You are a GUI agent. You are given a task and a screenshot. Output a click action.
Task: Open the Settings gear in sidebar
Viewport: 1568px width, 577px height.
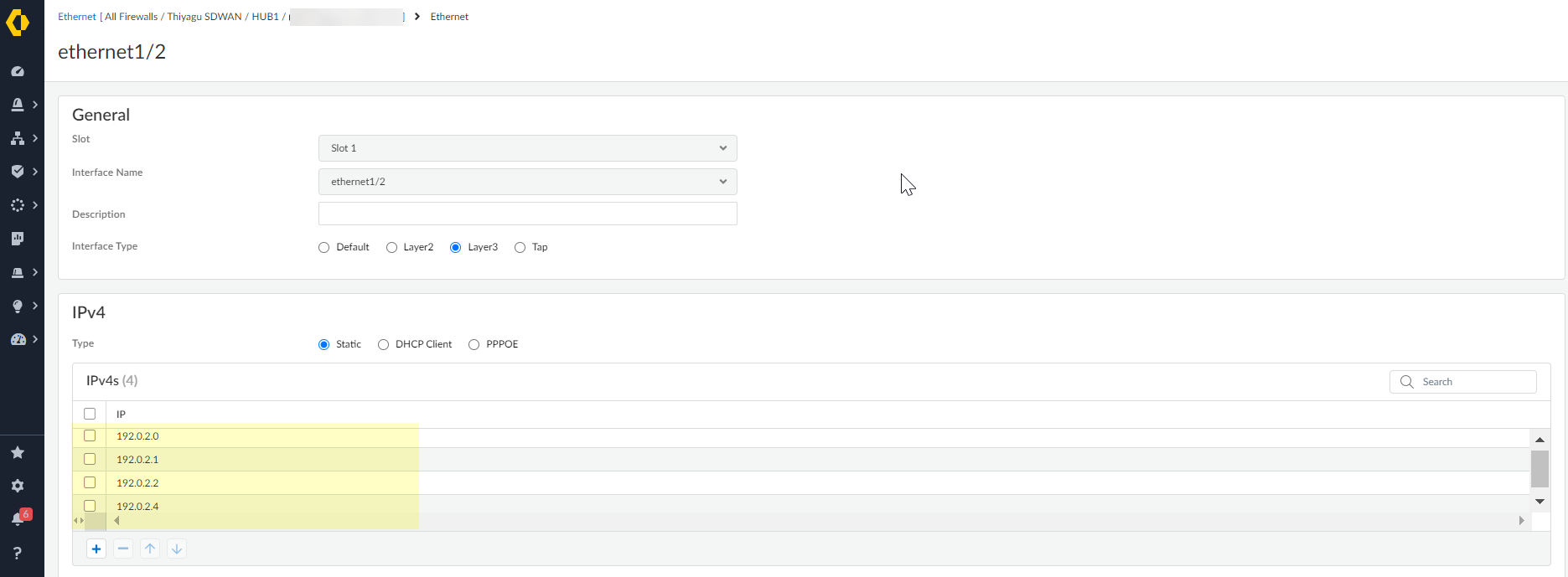(17, 485)
